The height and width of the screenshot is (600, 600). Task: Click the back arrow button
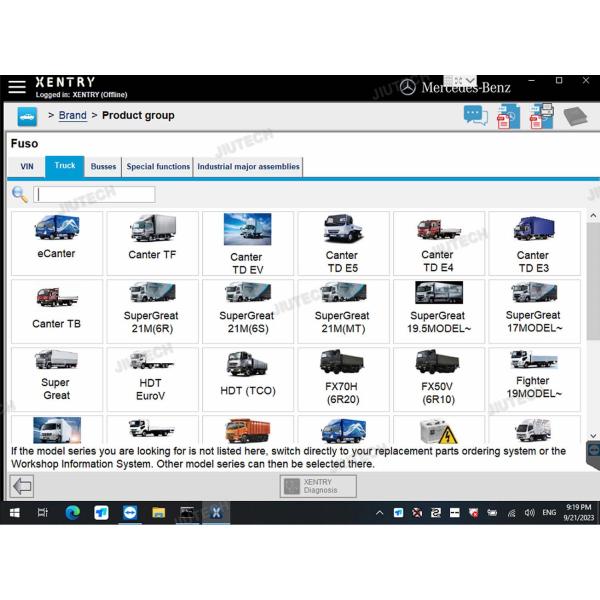[22, 486]
